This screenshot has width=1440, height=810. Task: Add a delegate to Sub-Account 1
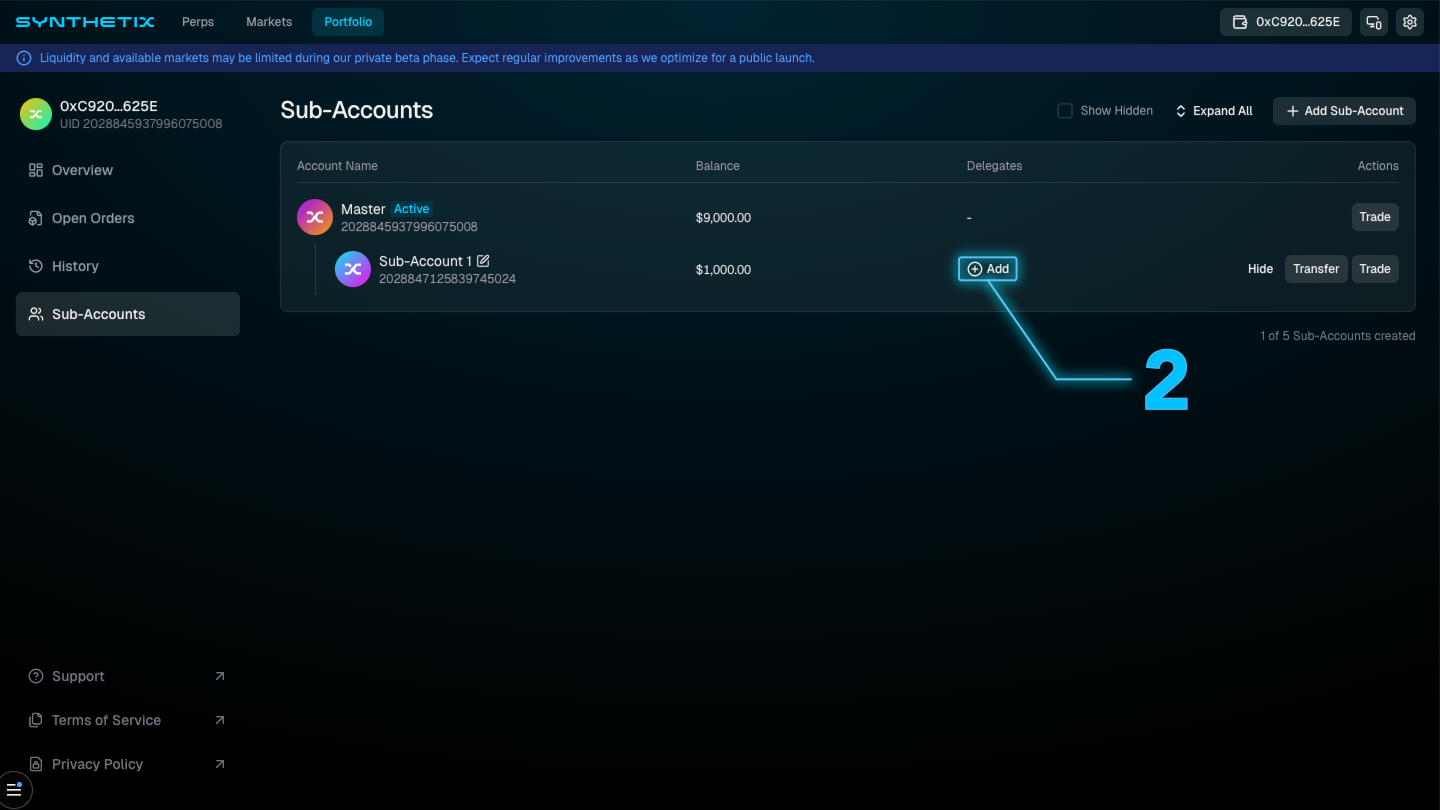(x=988, y=268)
